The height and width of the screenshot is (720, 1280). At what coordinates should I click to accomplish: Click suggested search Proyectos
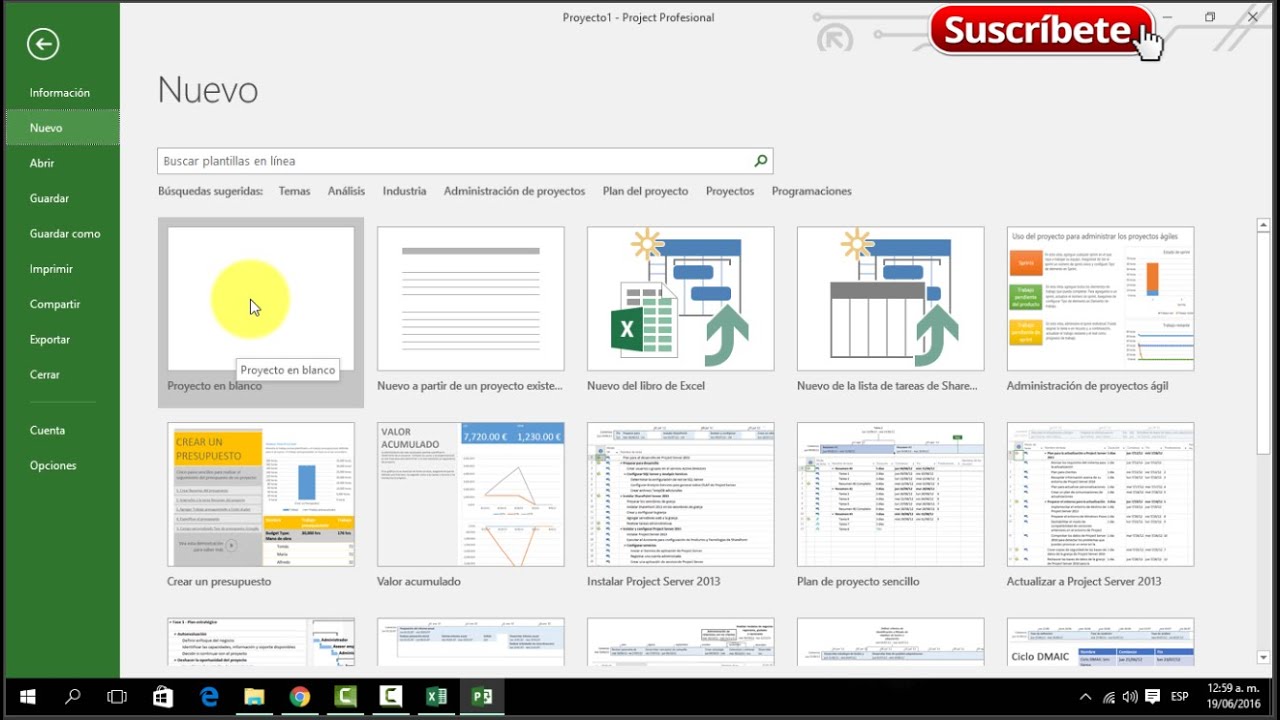pyautogui.click(x=730, y=191)
